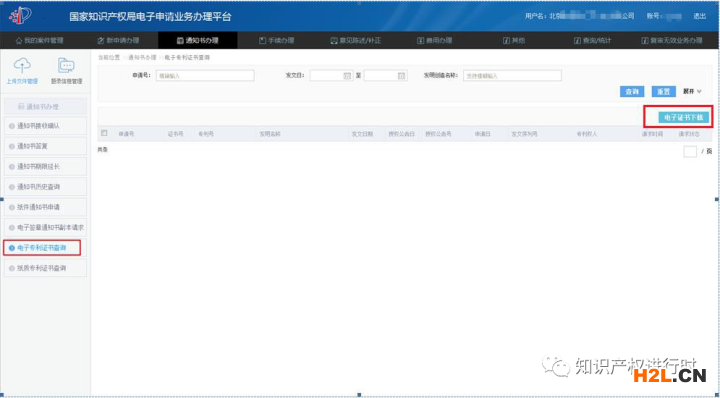Switch to 新申请办理 tab
The image size is (720, 398).
click(x=118, y=40)
